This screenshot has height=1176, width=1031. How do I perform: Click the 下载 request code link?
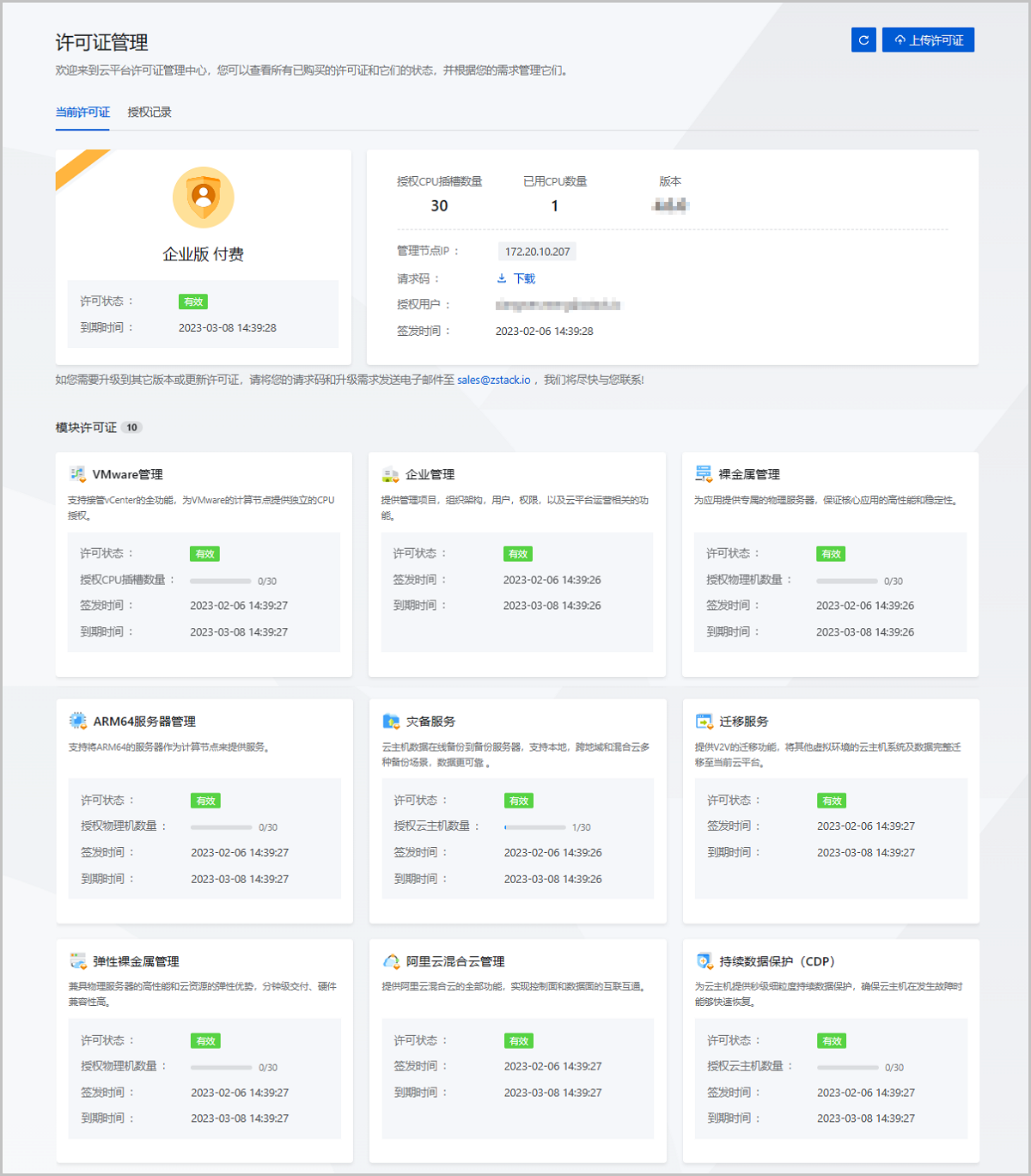522,277
